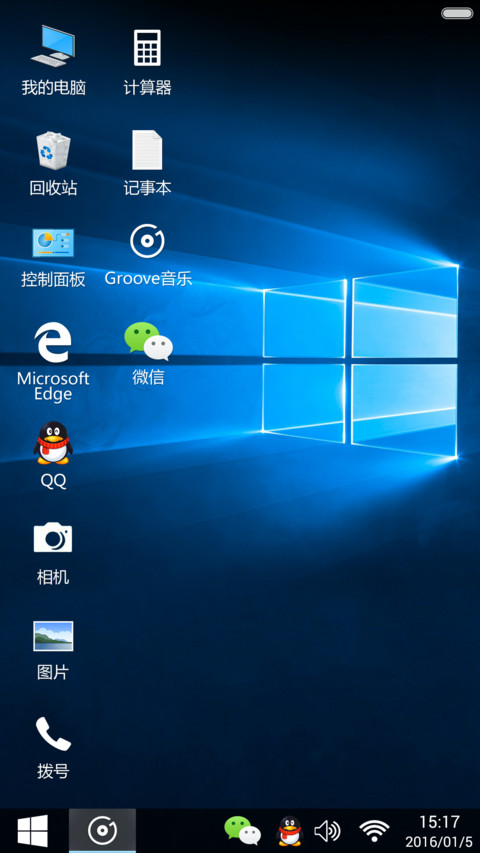Open the volume speaker tray icon
The height and width of the screenshot is (853, 480).
(328, 831)
